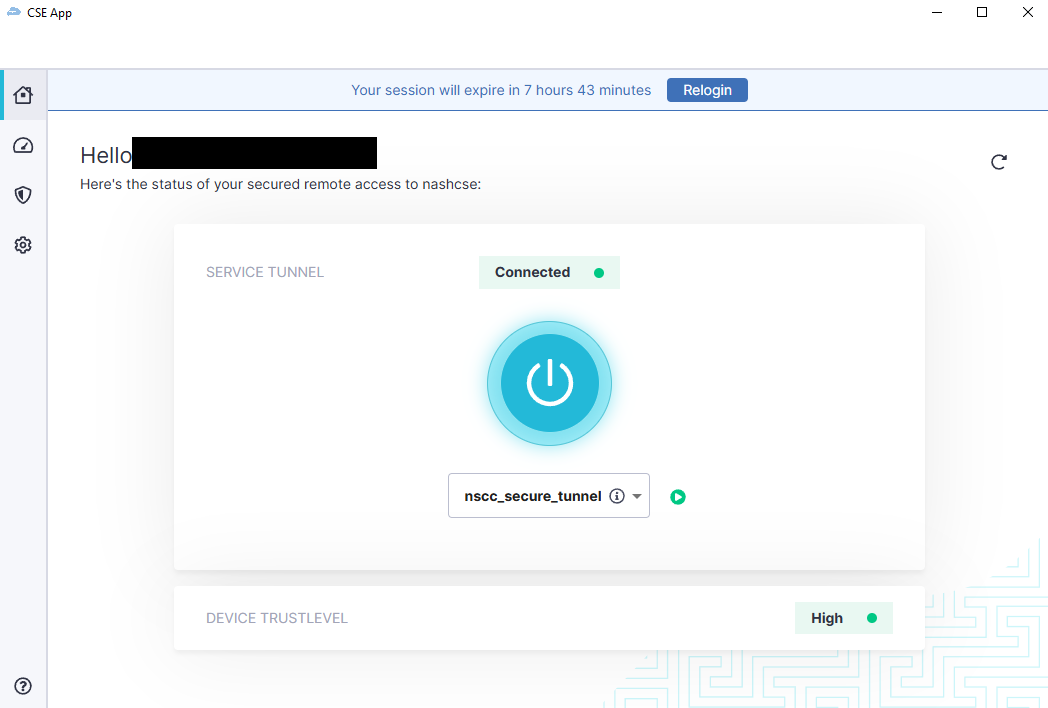Click the Relogin button
The height and width of the screenshot is (708, 1048).
point(707,90)
